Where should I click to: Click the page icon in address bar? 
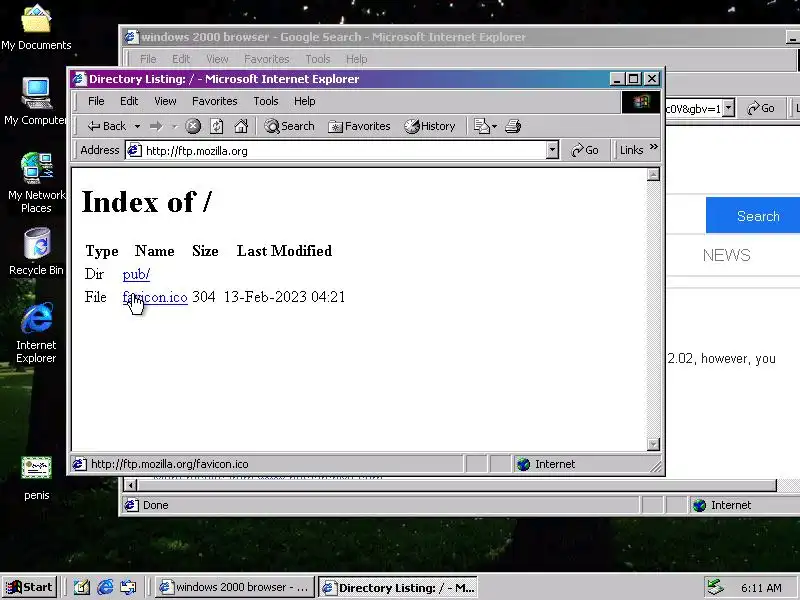(134, 151)
